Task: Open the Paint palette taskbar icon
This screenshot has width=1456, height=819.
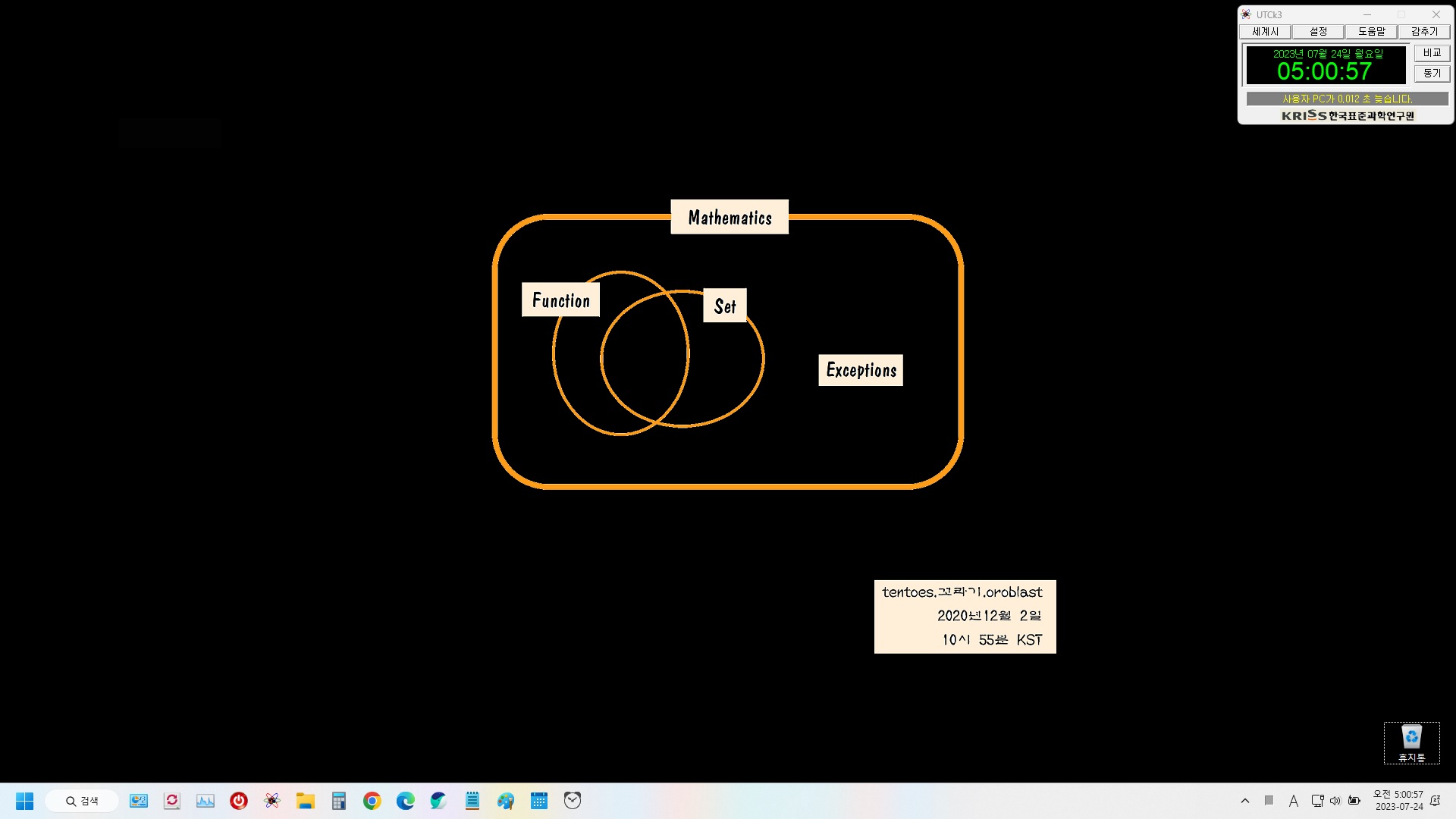Action: (x=505, y=801)
